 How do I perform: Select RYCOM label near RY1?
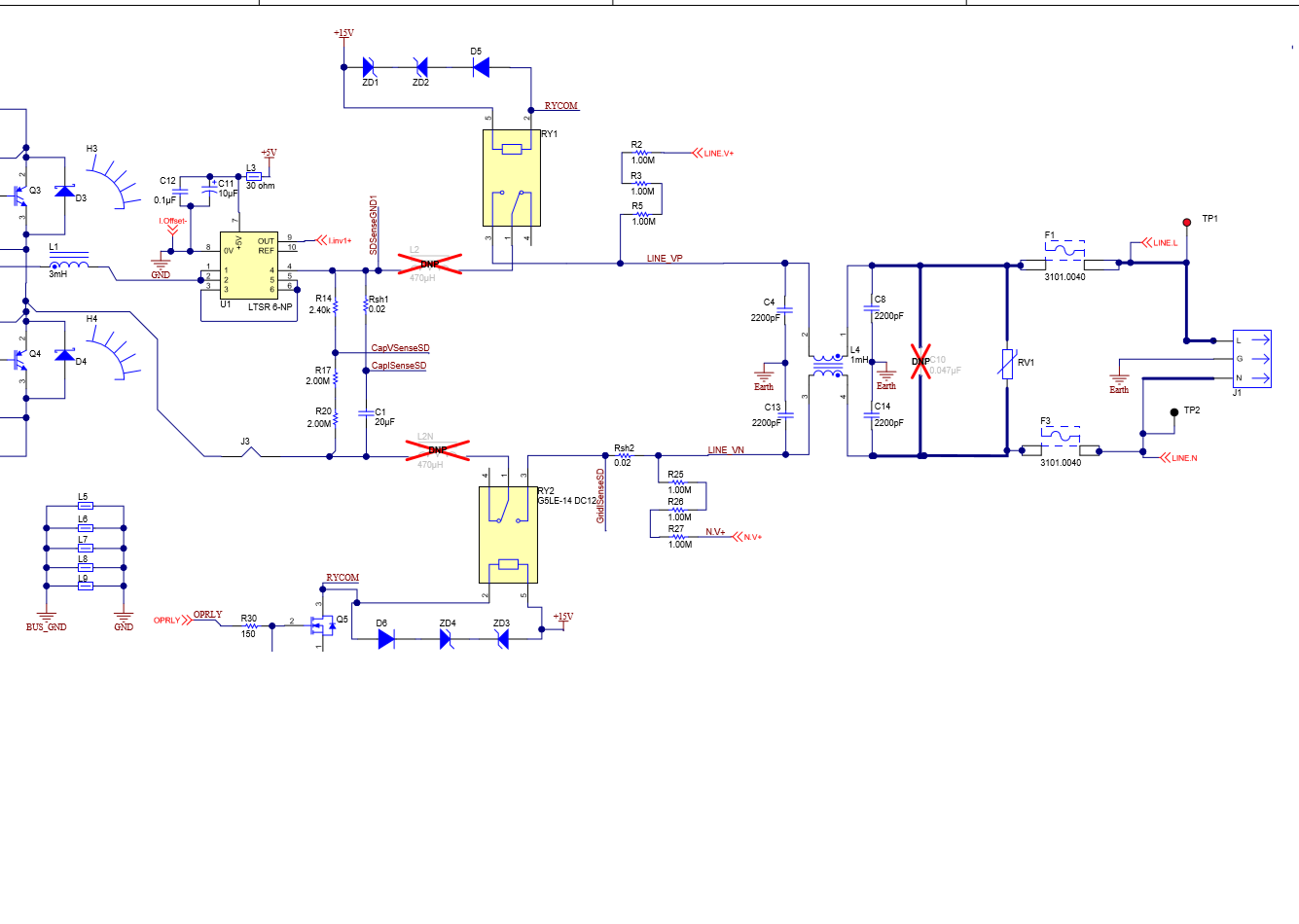point(561,106)
